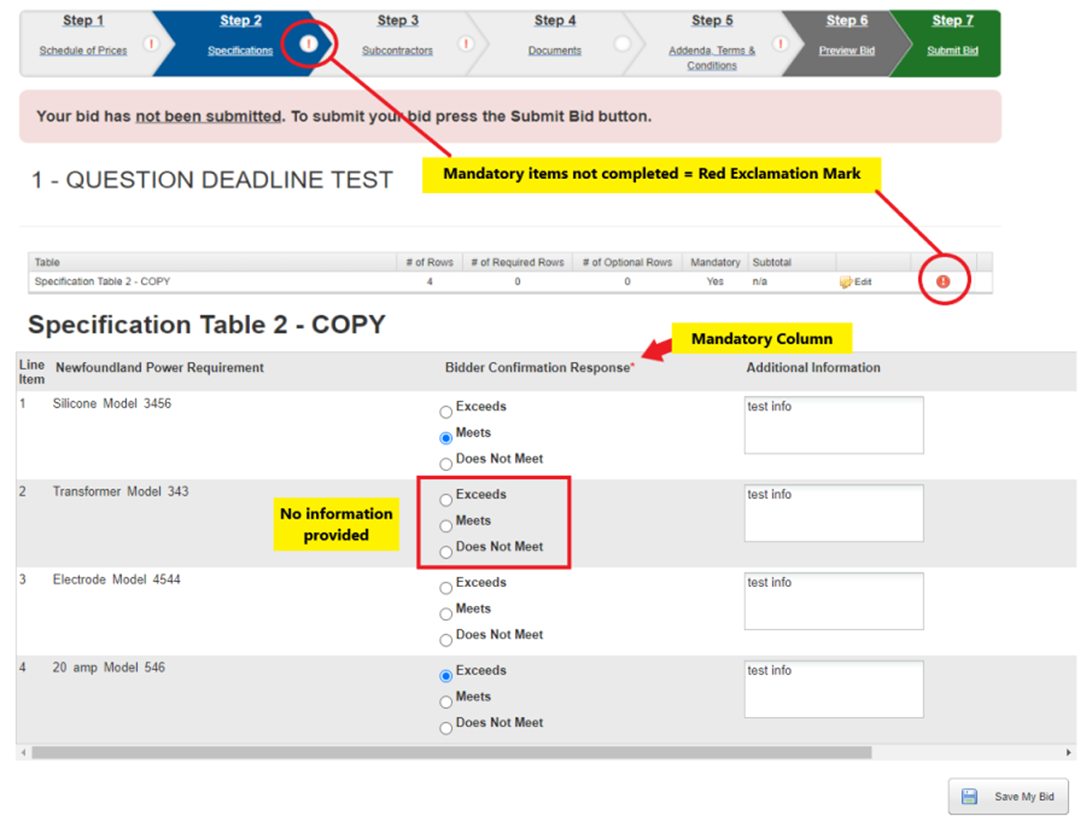Click Additional Information box for 20 amp Model 546

point(834,689)
